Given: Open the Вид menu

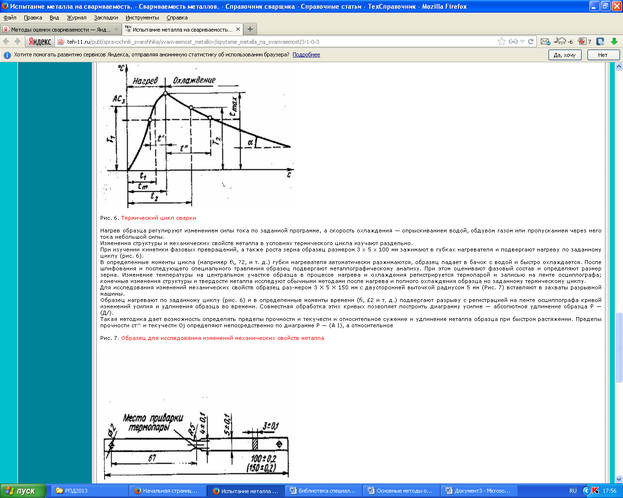Looking at the screenshot, I should (x=54, y=18).
